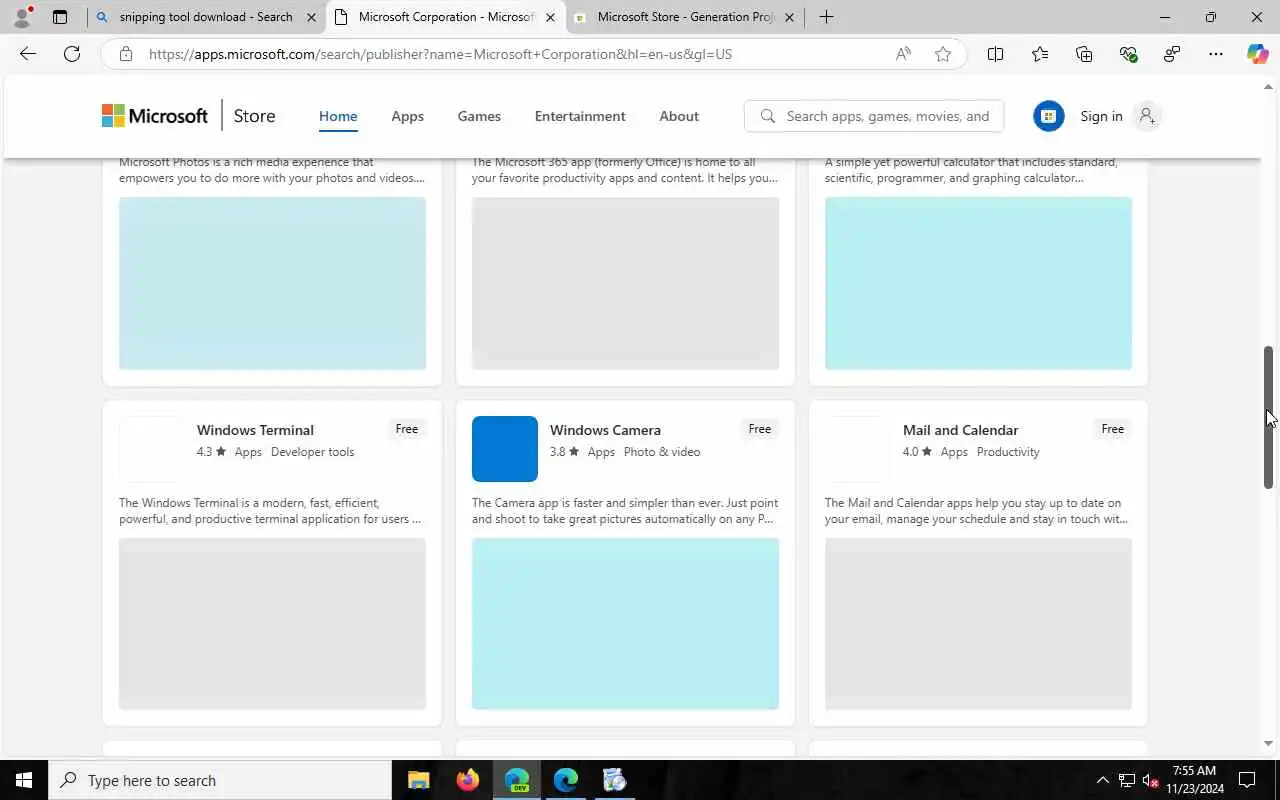Switch to snipping tool download Search tab

(x=205, y=17)
